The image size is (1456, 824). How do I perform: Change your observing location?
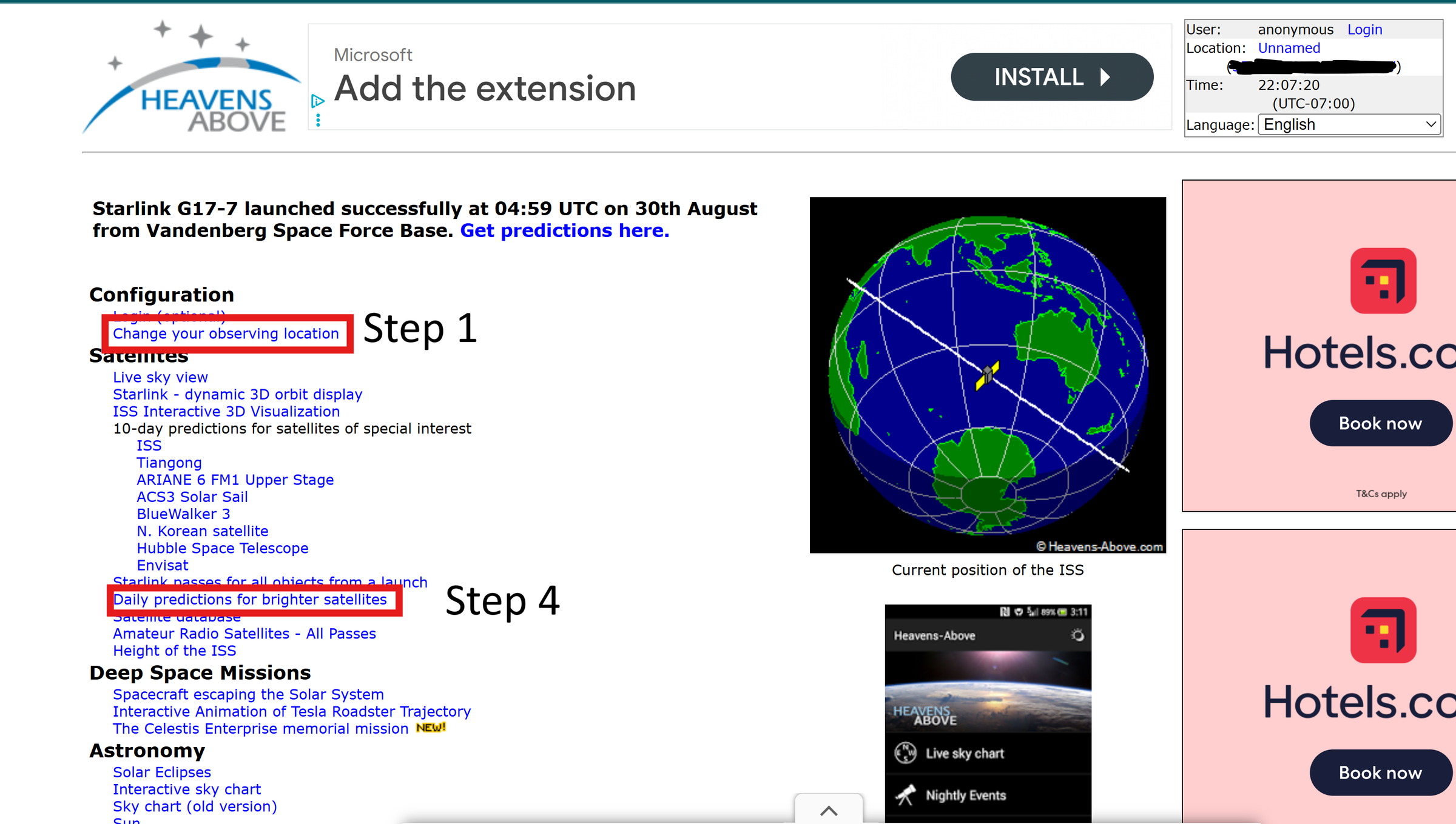226,333
